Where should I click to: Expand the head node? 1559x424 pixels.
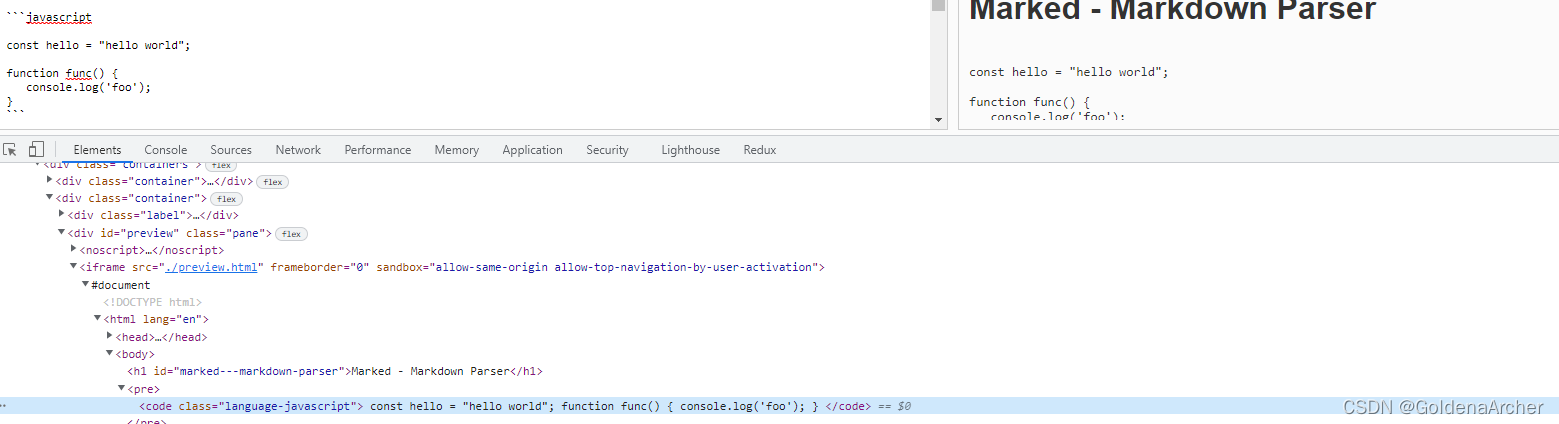tap(110, 336)
